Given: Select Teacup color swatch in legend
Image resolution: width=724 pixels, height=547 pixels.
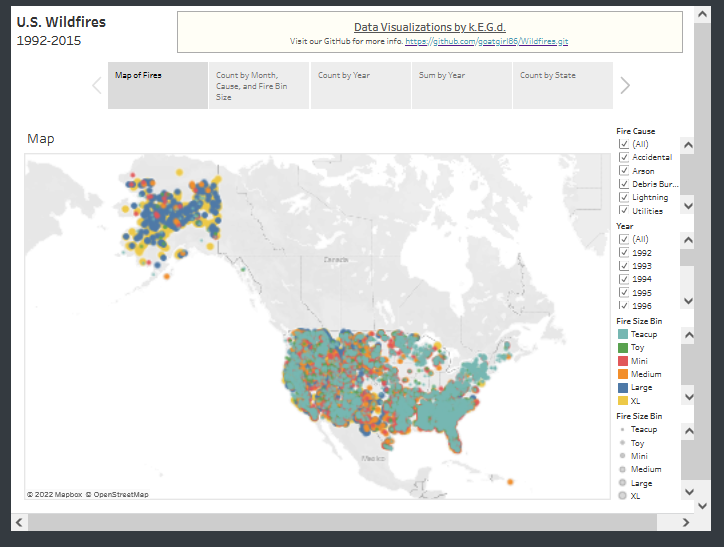Looking at the screenshot, I should coord(622,334).
